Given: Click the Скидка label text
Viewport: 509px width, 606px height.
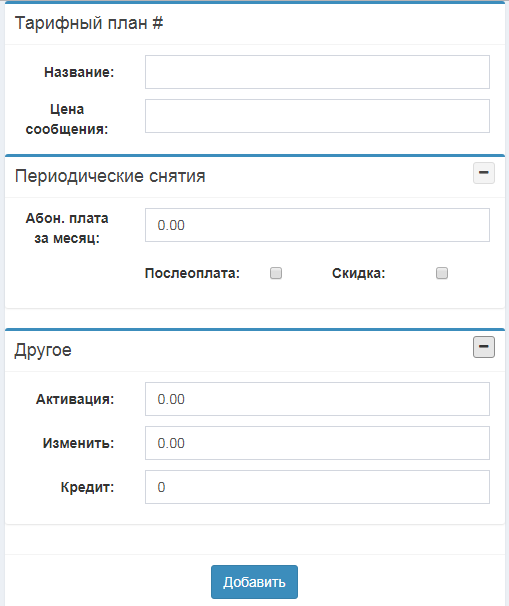Looking at the screenshot, I should point(359,273).
